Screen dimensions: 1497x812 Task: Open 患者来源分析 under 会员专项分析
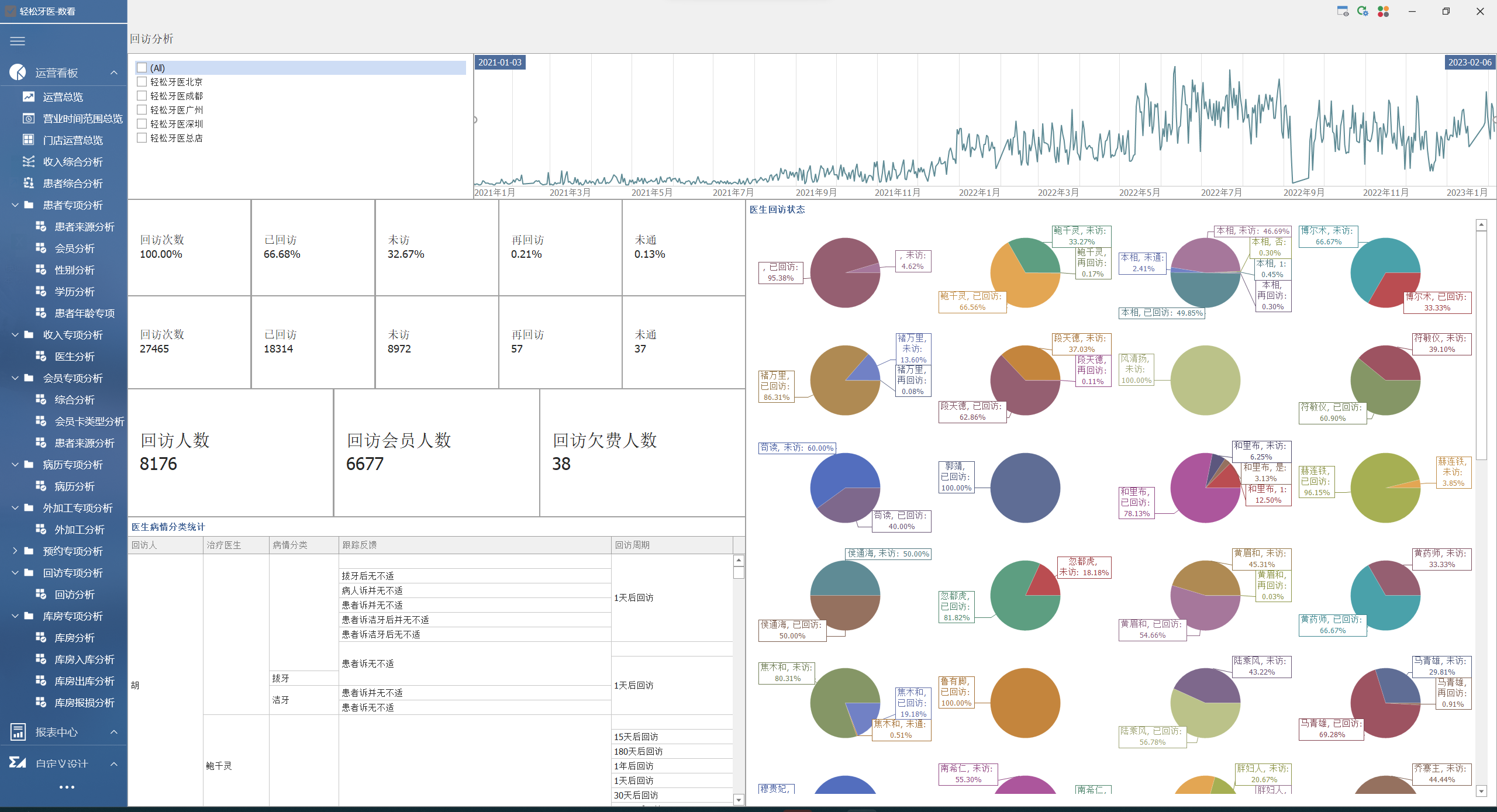[x=84, y=443]
